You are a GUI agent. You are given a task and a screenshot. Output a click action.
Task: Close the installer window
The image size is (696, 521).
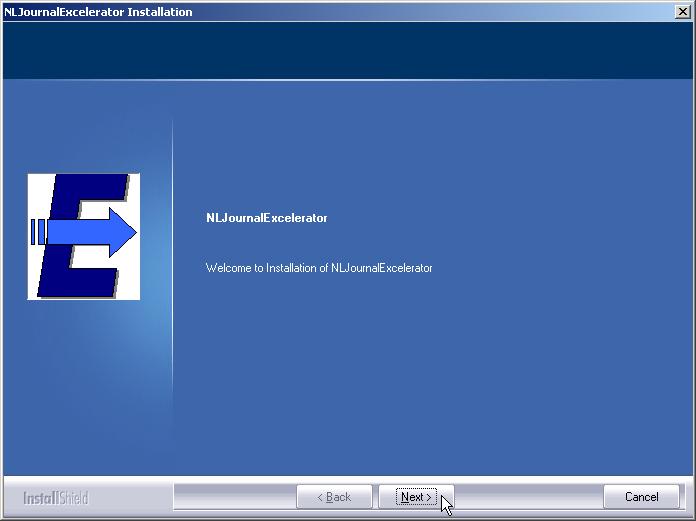683,12
